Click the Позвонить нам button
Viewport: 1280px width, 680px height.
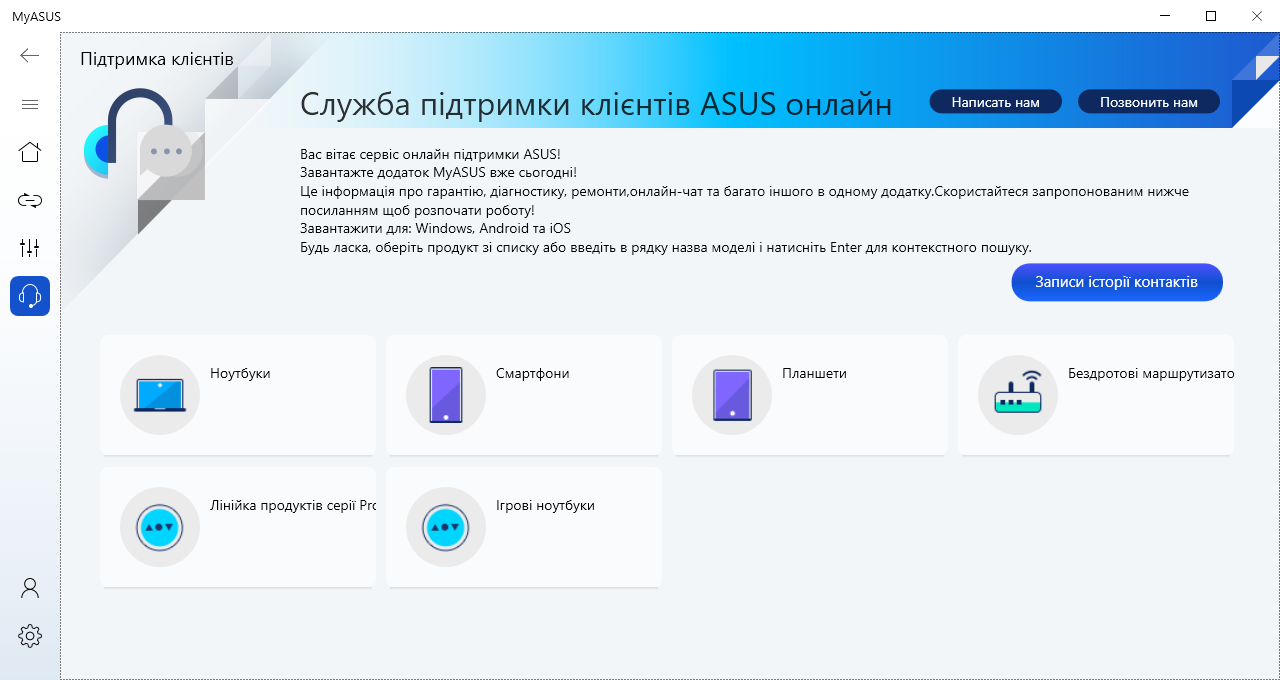[x=1149, y=102]
